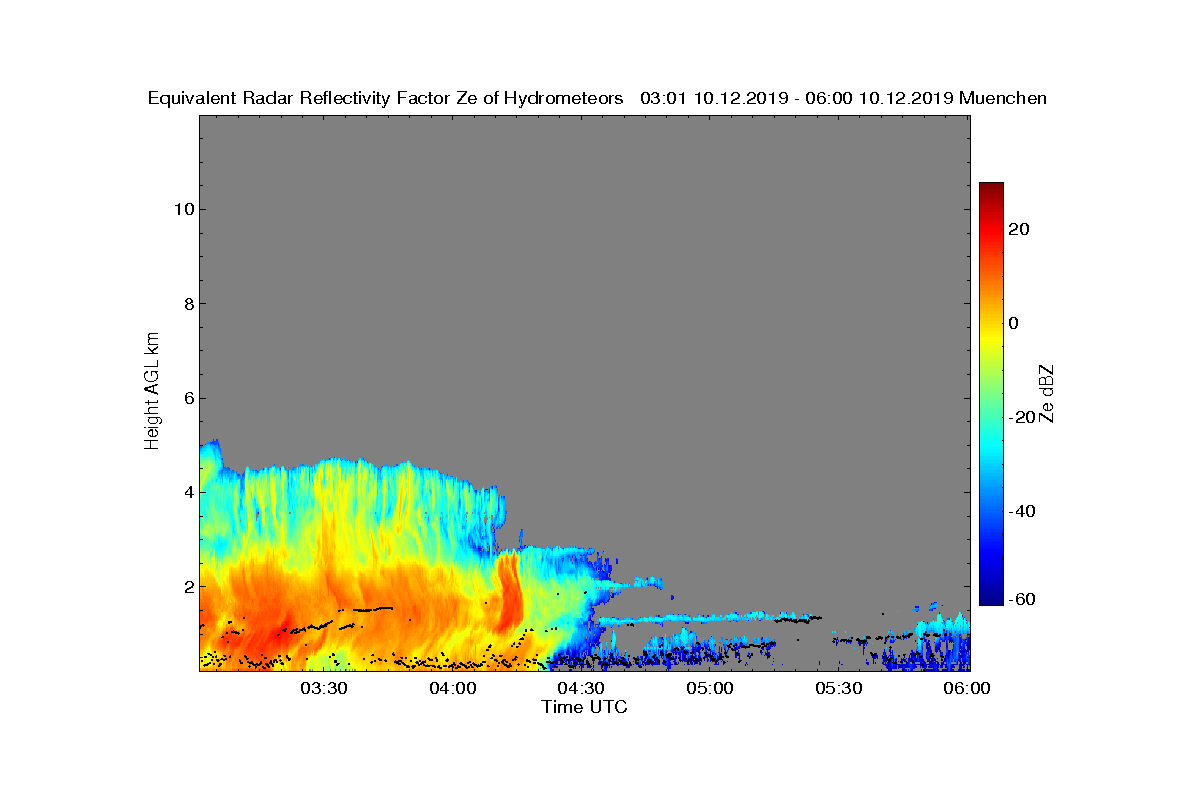Click the dark blue bottom of the colorbar
The image size is (1200, 800).
click(x=991, y=595)
